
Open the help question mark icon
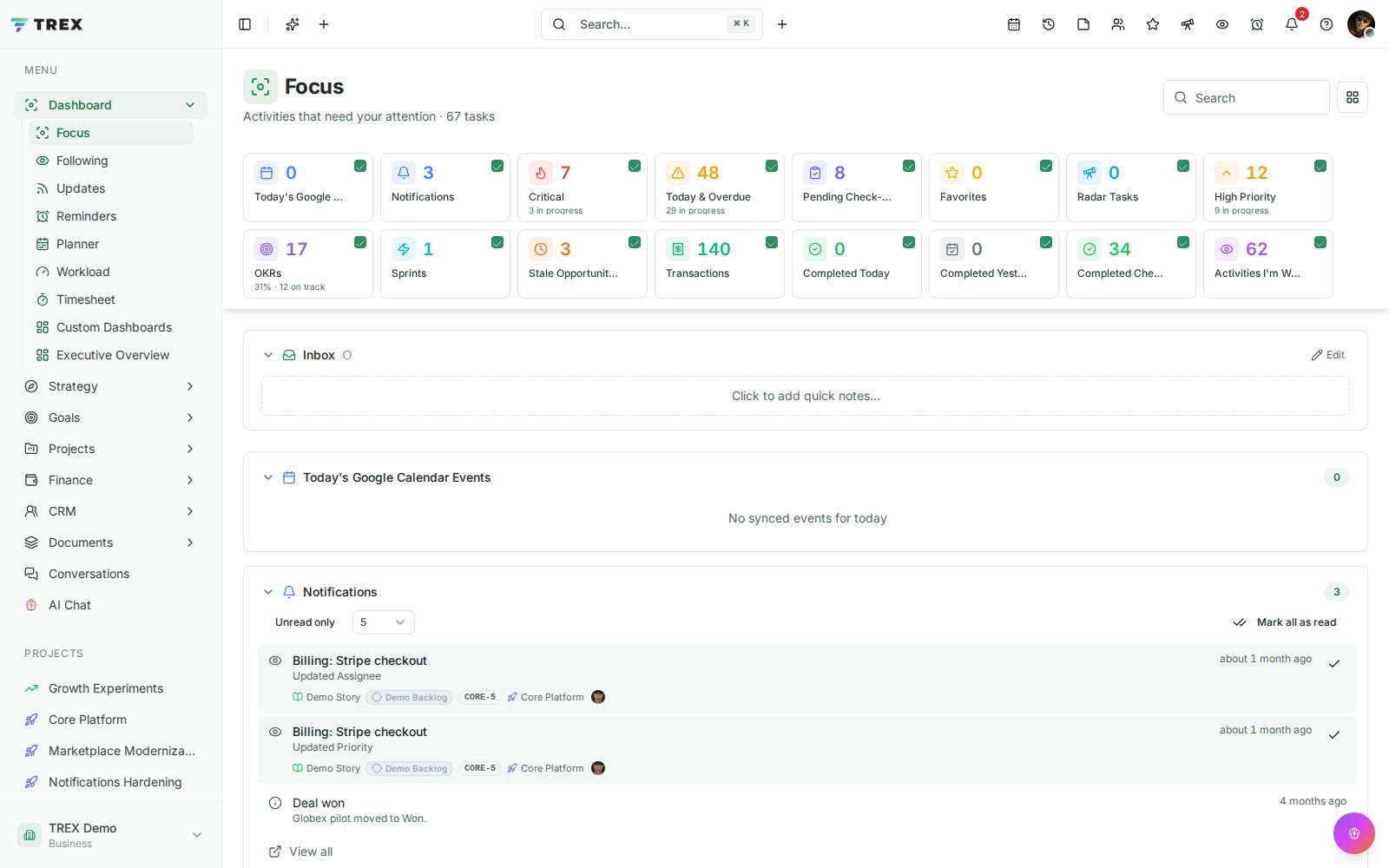pyautogui.click(x=1326, y=24)
